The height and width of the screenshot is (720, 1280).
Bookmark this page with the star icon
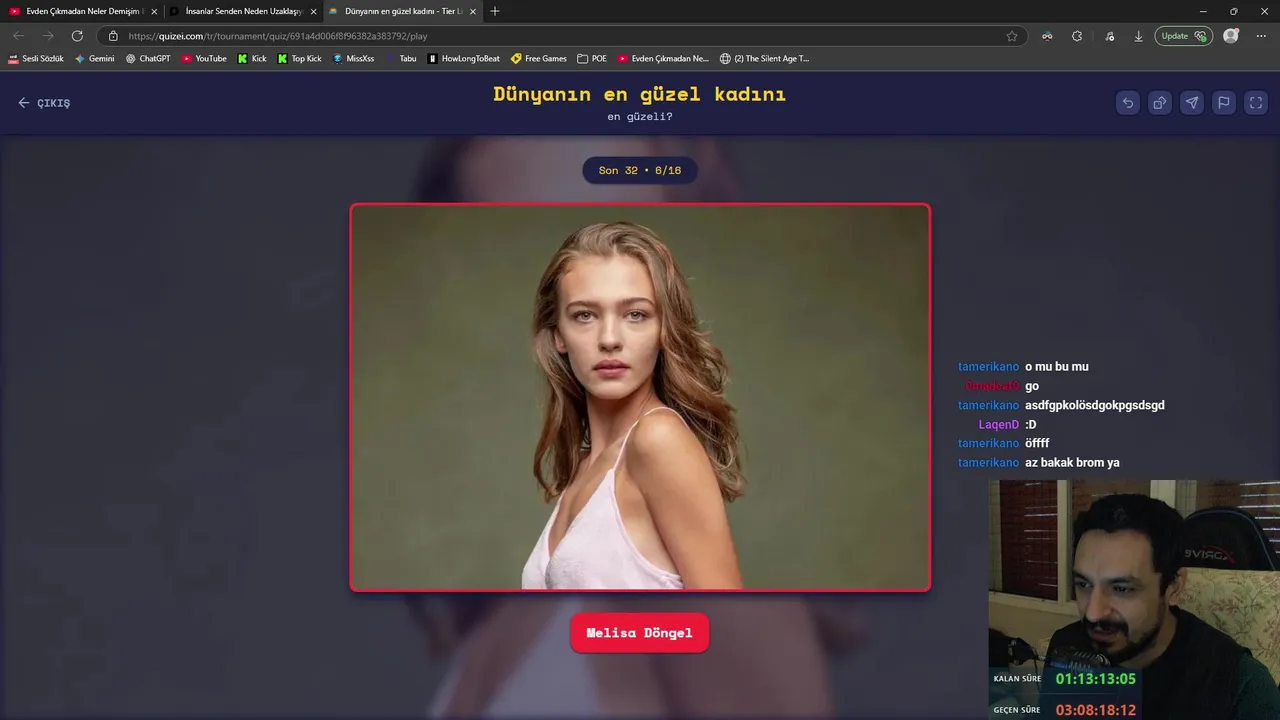(x=1012, y=36)
